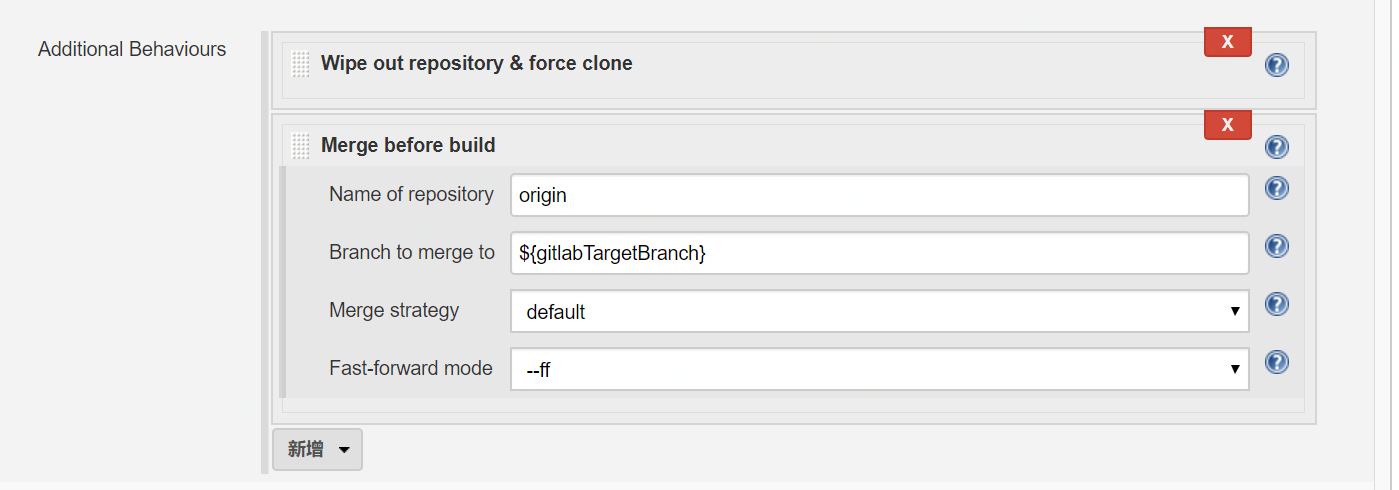1399x490 pixels.
Task: Grab drag handle of Merge before build
Action: [x=300, y=146]
